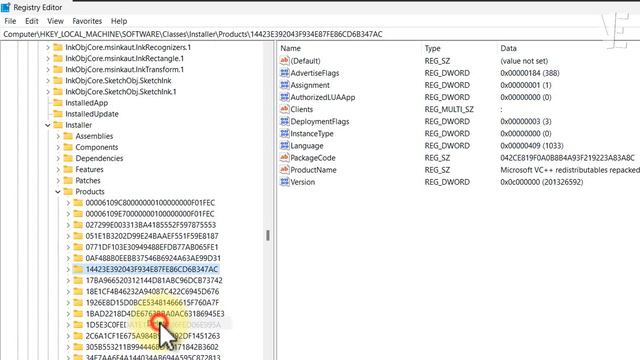Select InkObjCore.msinkaut.InkRecognizers.1 key
This screenshot has height=360, width=640.
coord(128,47)
